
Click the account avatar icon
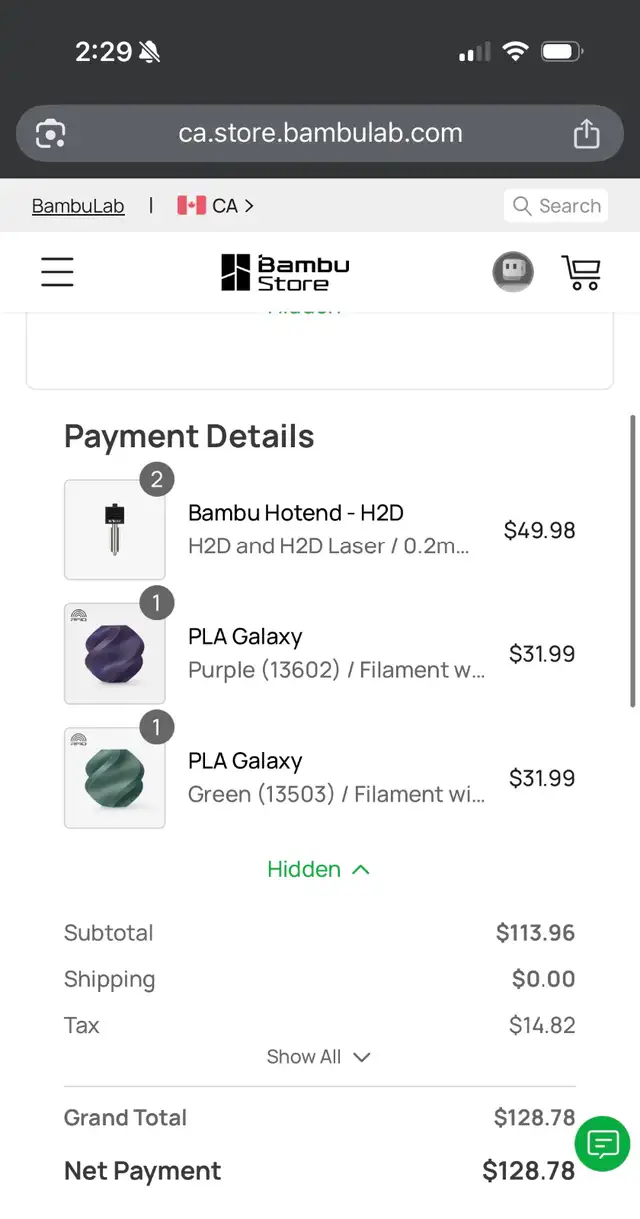click(513, 272)
